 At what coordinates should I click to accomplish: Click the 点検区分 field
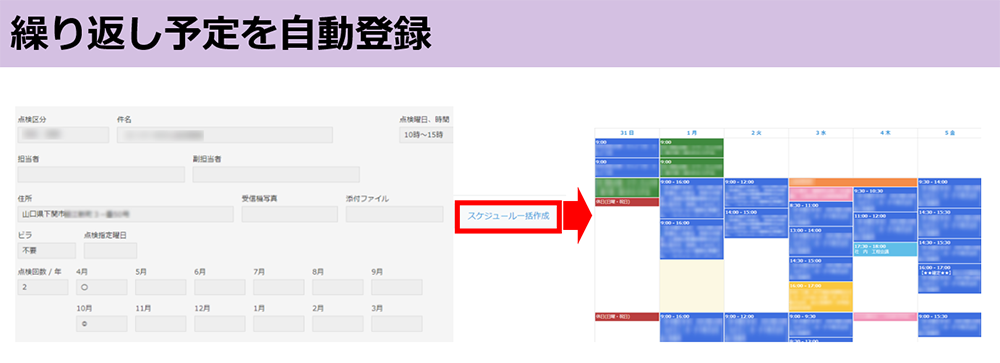tap(63, 135)
